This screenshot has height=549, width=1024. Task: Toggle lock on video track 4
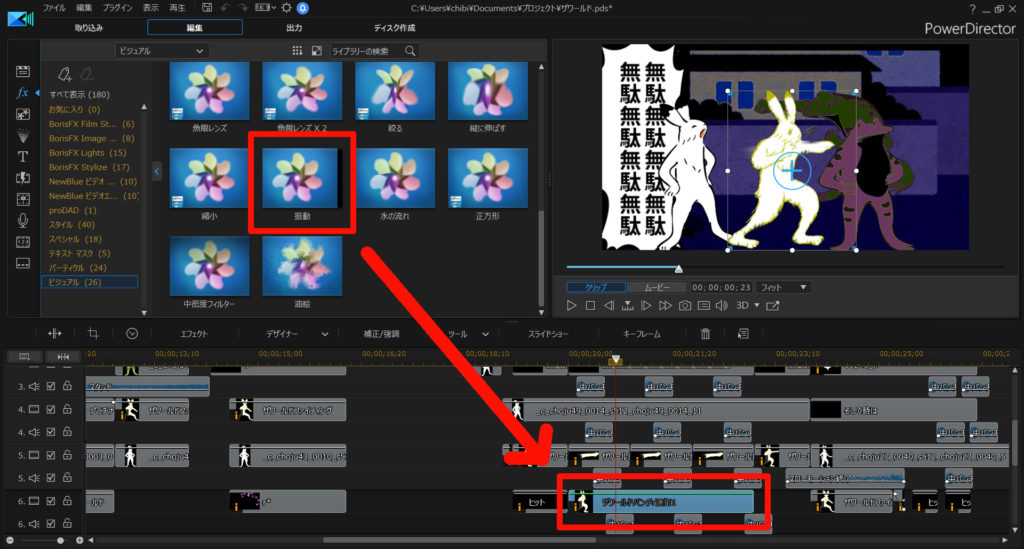(x=67, y=409)
